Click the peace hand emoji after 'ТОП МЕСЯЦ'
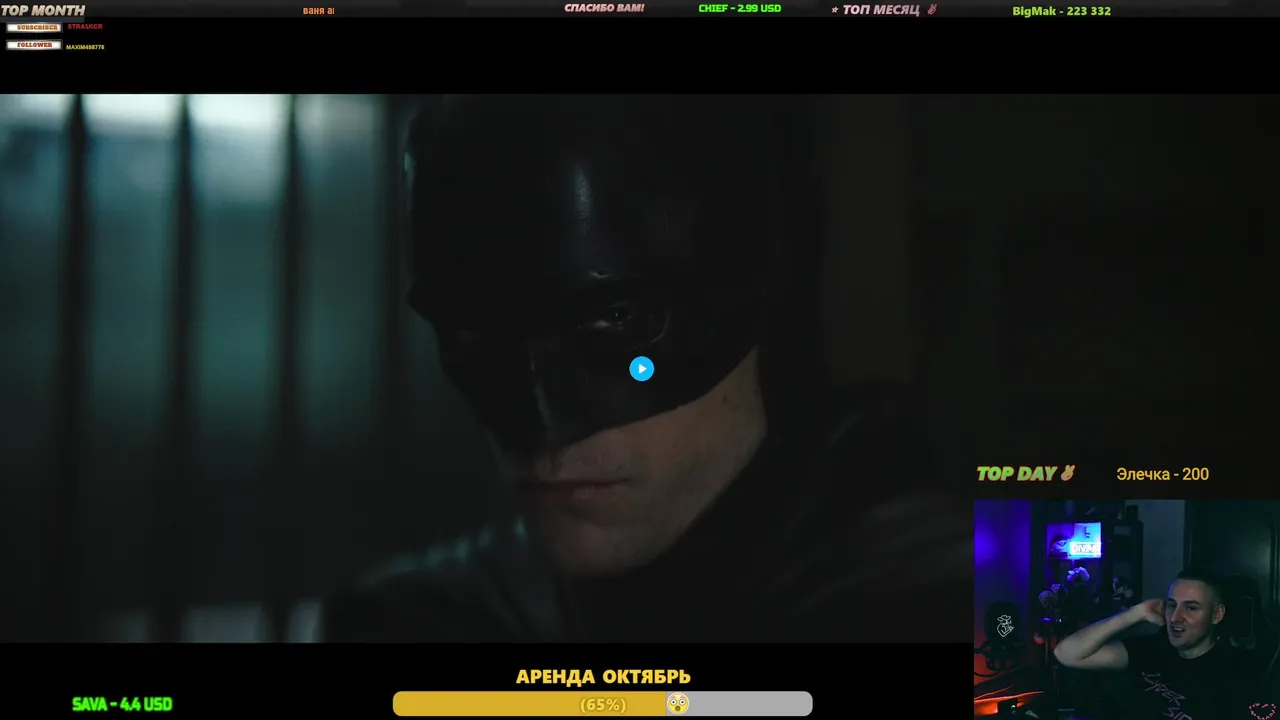This screenshot has width=1280, height=720. click(x=932, y=10)
